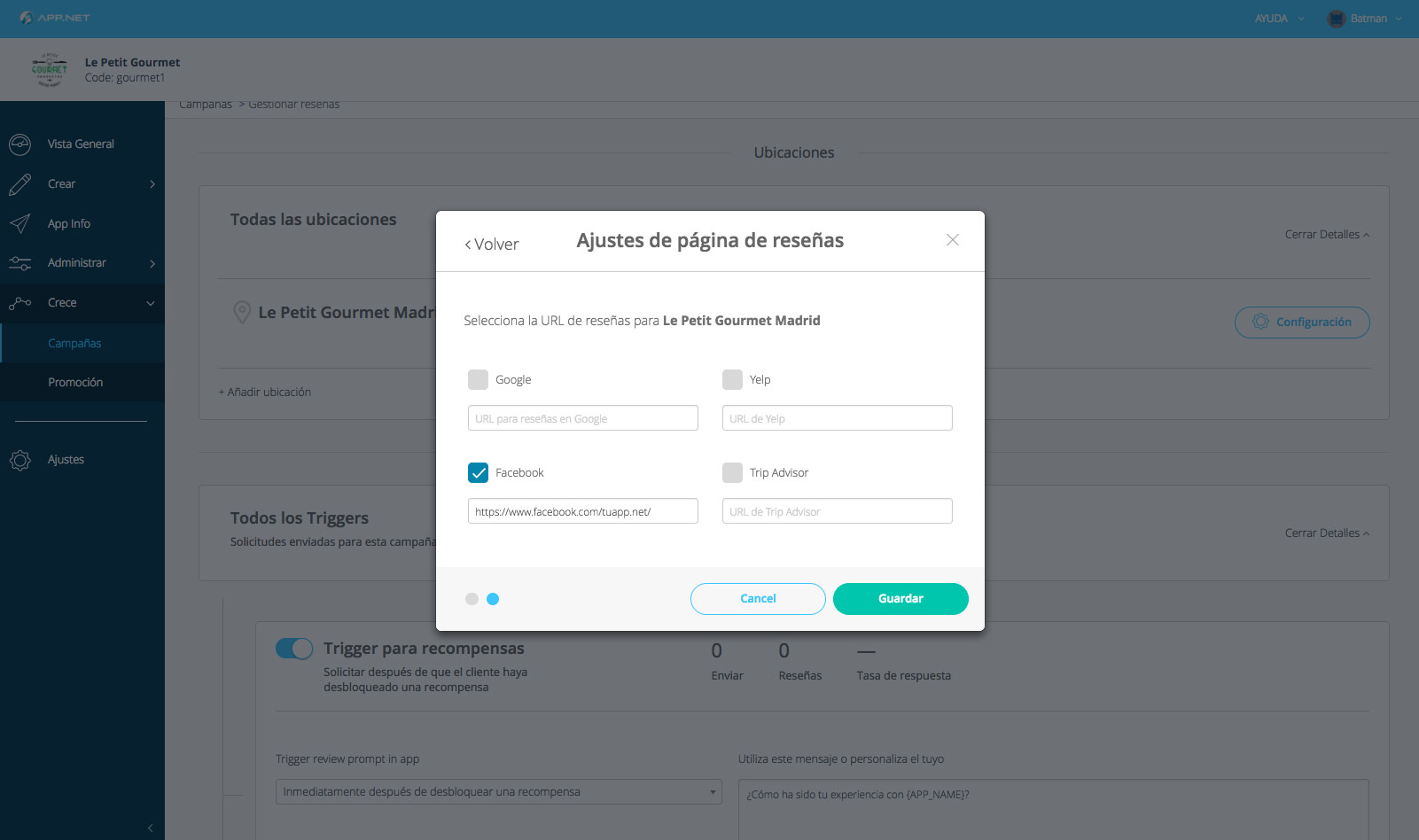Image resolution: width=1419 pixels, height=840 pixels.
Task: Click the Ajustes gear icon in sidebar
Action: [19, 460]
